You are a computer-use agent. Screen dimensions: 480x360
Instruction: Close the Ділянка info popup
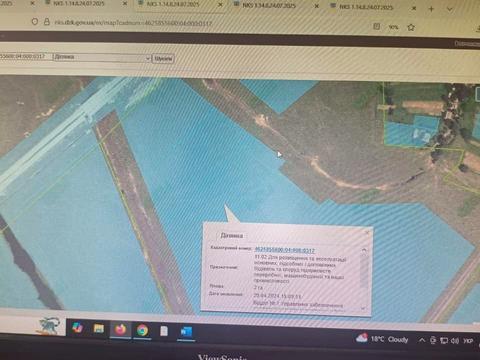[368, 232]
